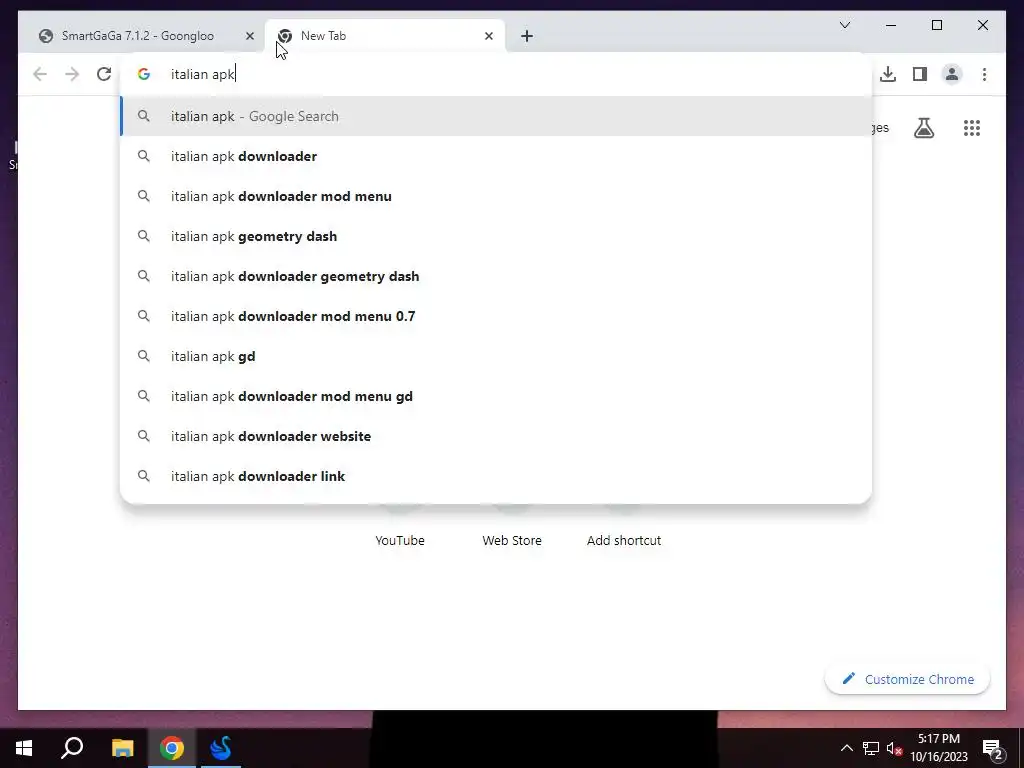Select suggestion 'italian apk downloader'
The image size is (1024, 768).
point(496,156)
